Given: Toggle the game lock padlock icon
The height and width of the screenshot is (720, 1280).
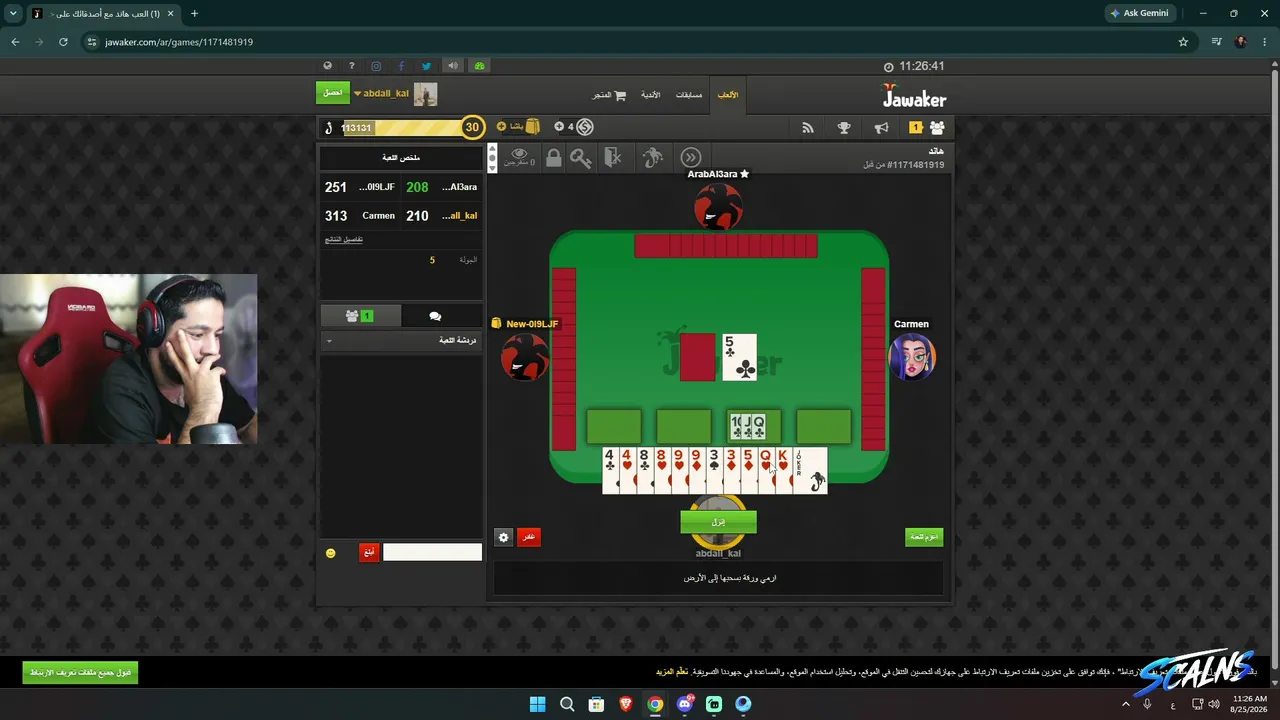Looking at the screenshot, I should pos(553,158).
